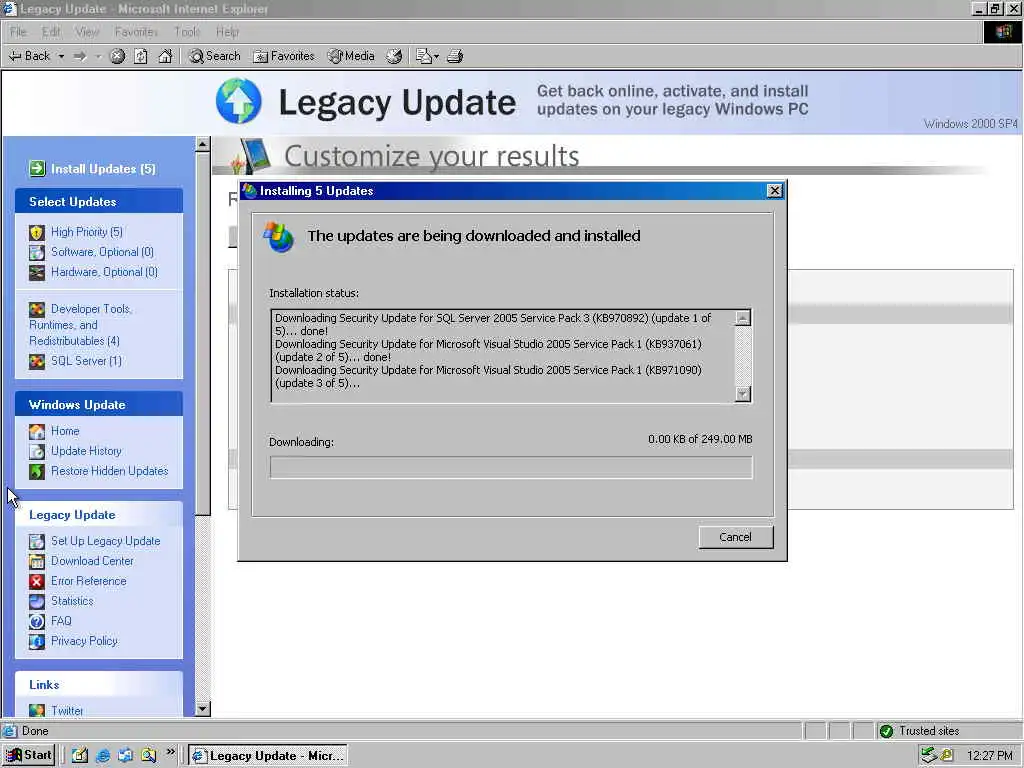Expand the Forward button history dropdown arrow
Screen dimensions: 1024x768
tap(97, 56)
